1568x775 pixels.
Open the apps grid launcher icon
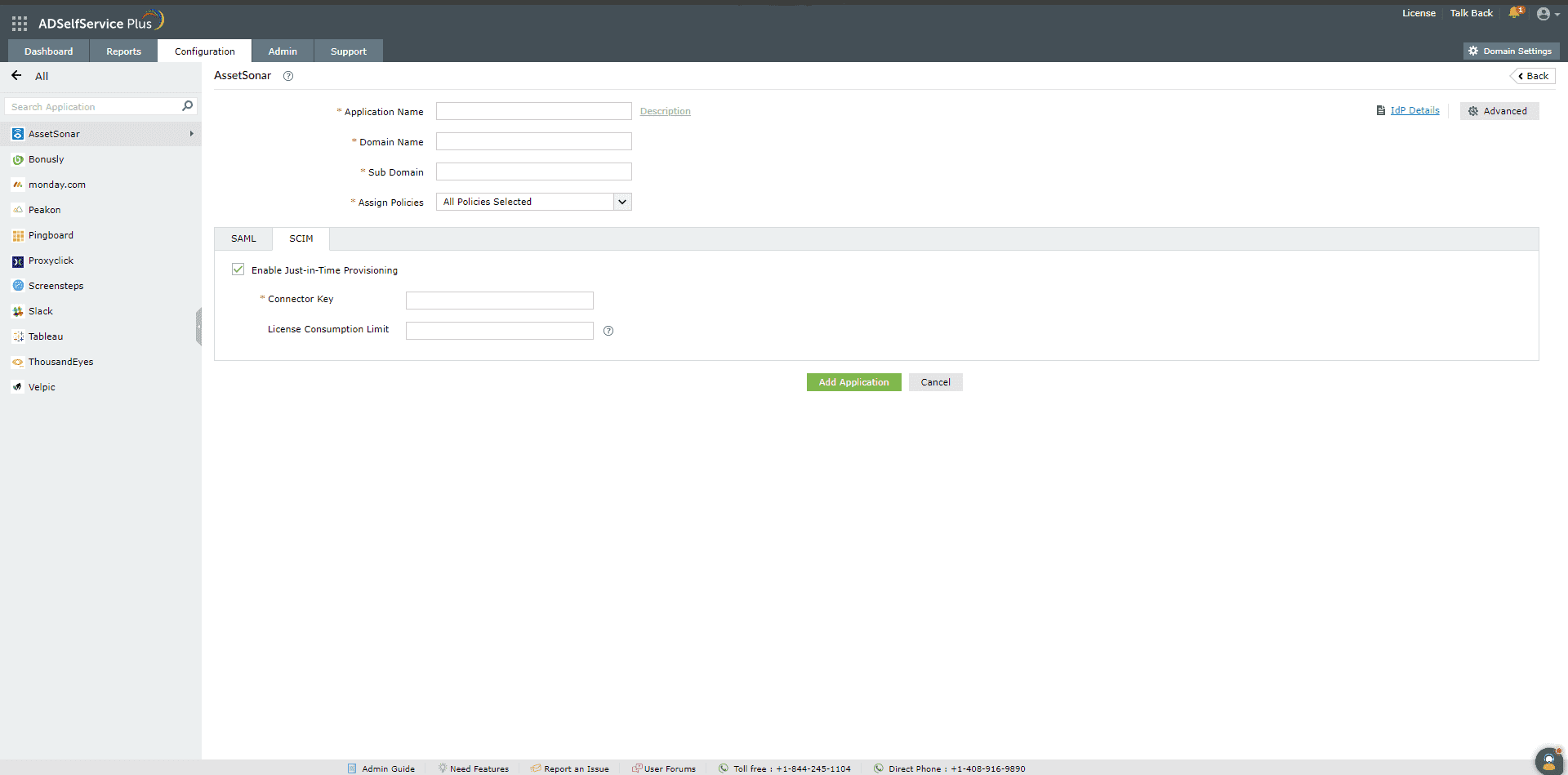(x=20, y=24)
